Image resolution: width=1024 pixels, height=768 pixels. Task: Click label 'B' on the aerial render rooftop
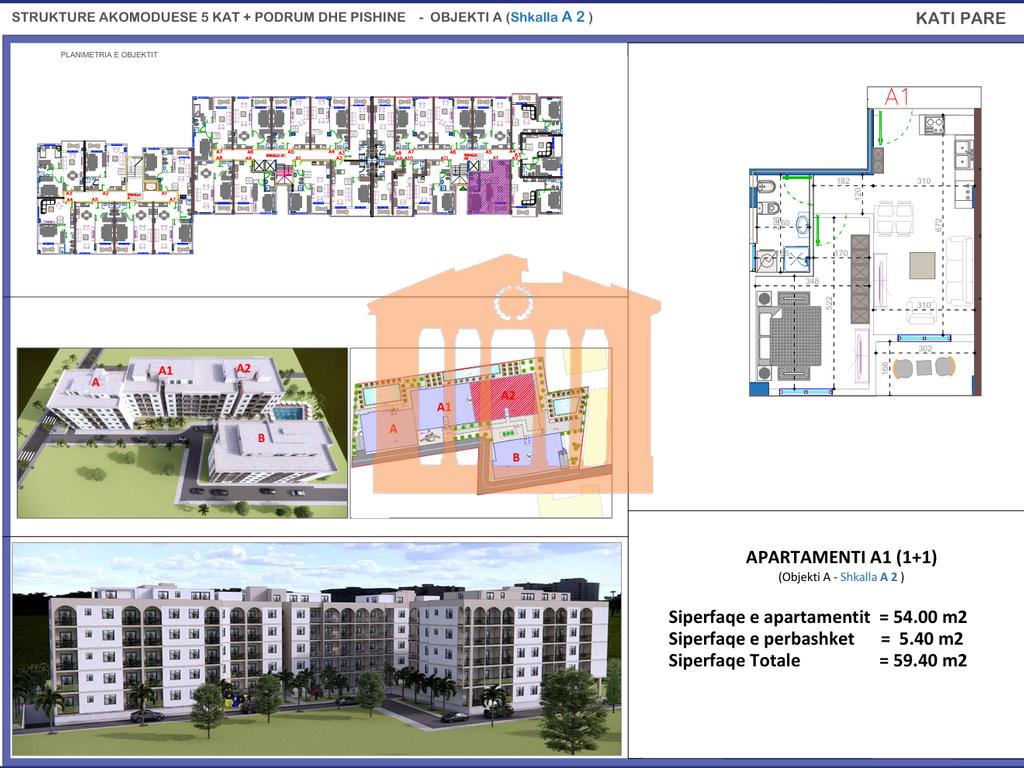click(261, 438)
